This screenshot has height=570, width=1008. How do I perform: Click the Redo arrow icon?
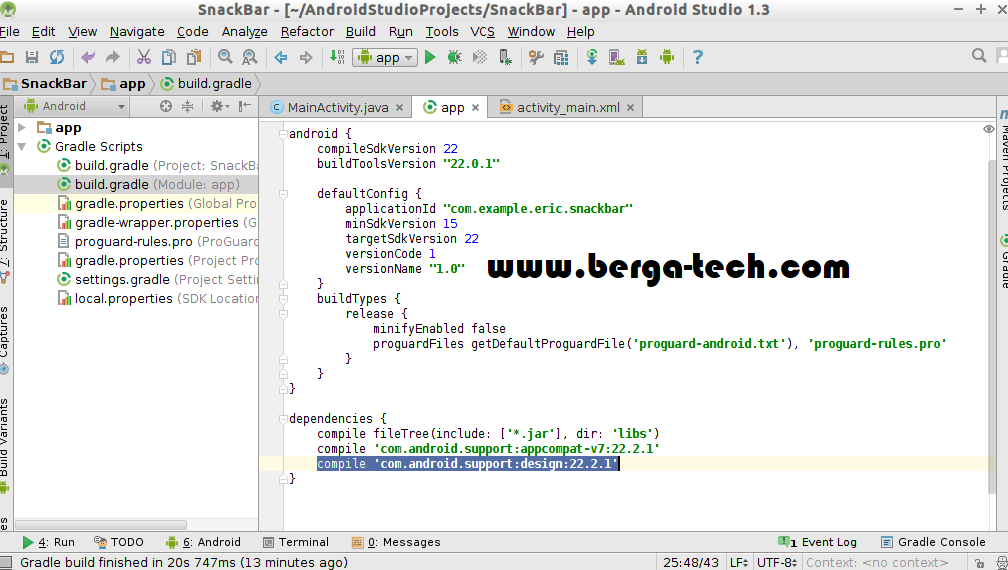[112, 57]
